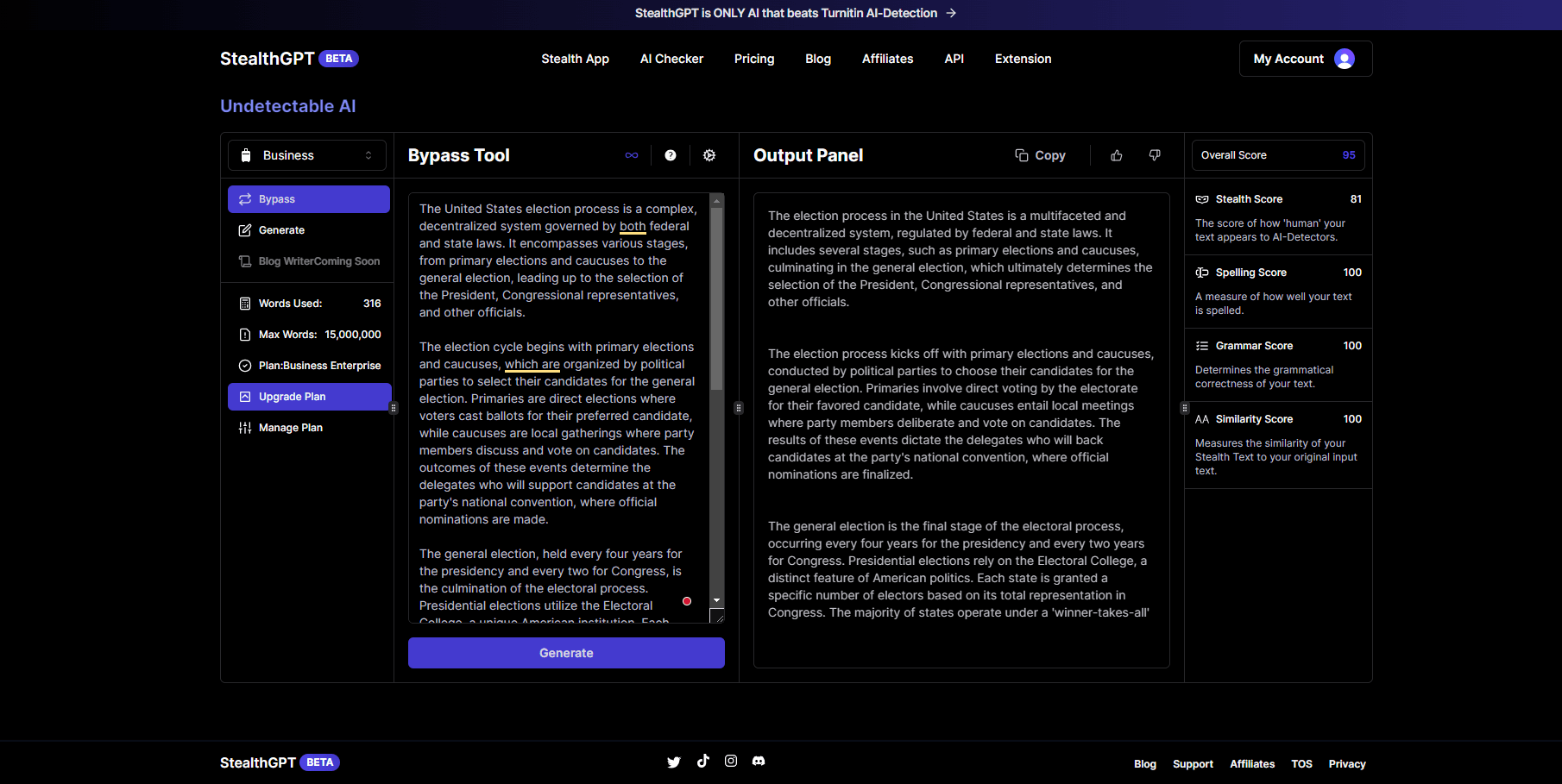This screenshot has width=1562, height=784.
Task: Click the Upgrade Plan button
Action: tap(308, 397)
